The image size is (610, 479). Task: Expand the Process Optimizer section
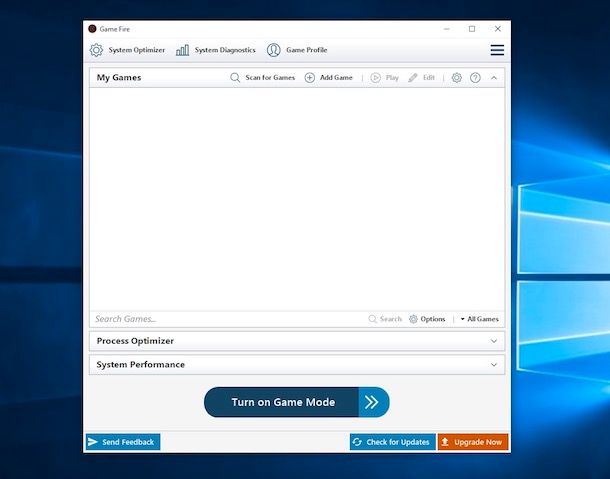point(494,341)
